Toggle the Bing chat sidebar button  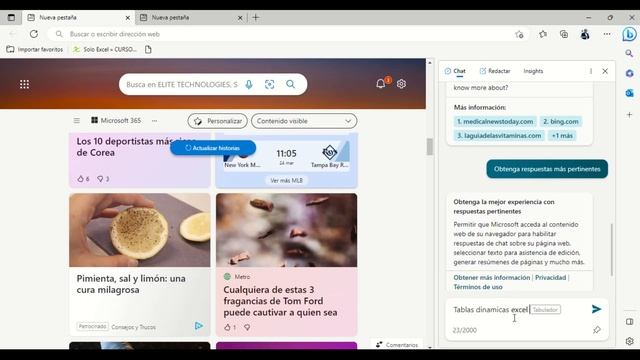click(x=629, y=34)
